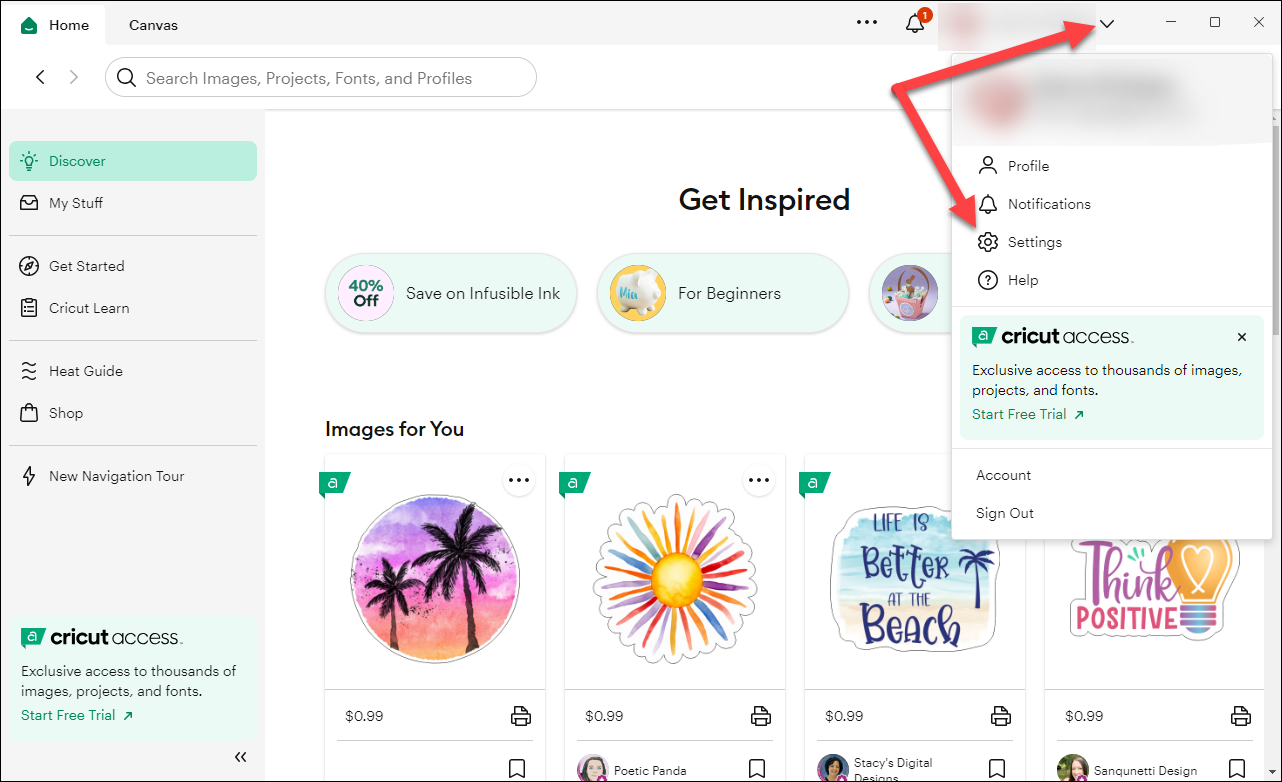Open Heat Guide from the sidebar
The width and height of the screenshot is (1282, 782).
pos(85,371)
